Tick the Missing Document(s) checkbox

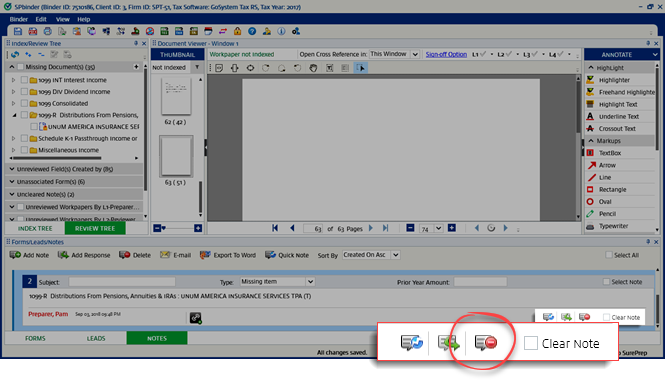[20, 67]
